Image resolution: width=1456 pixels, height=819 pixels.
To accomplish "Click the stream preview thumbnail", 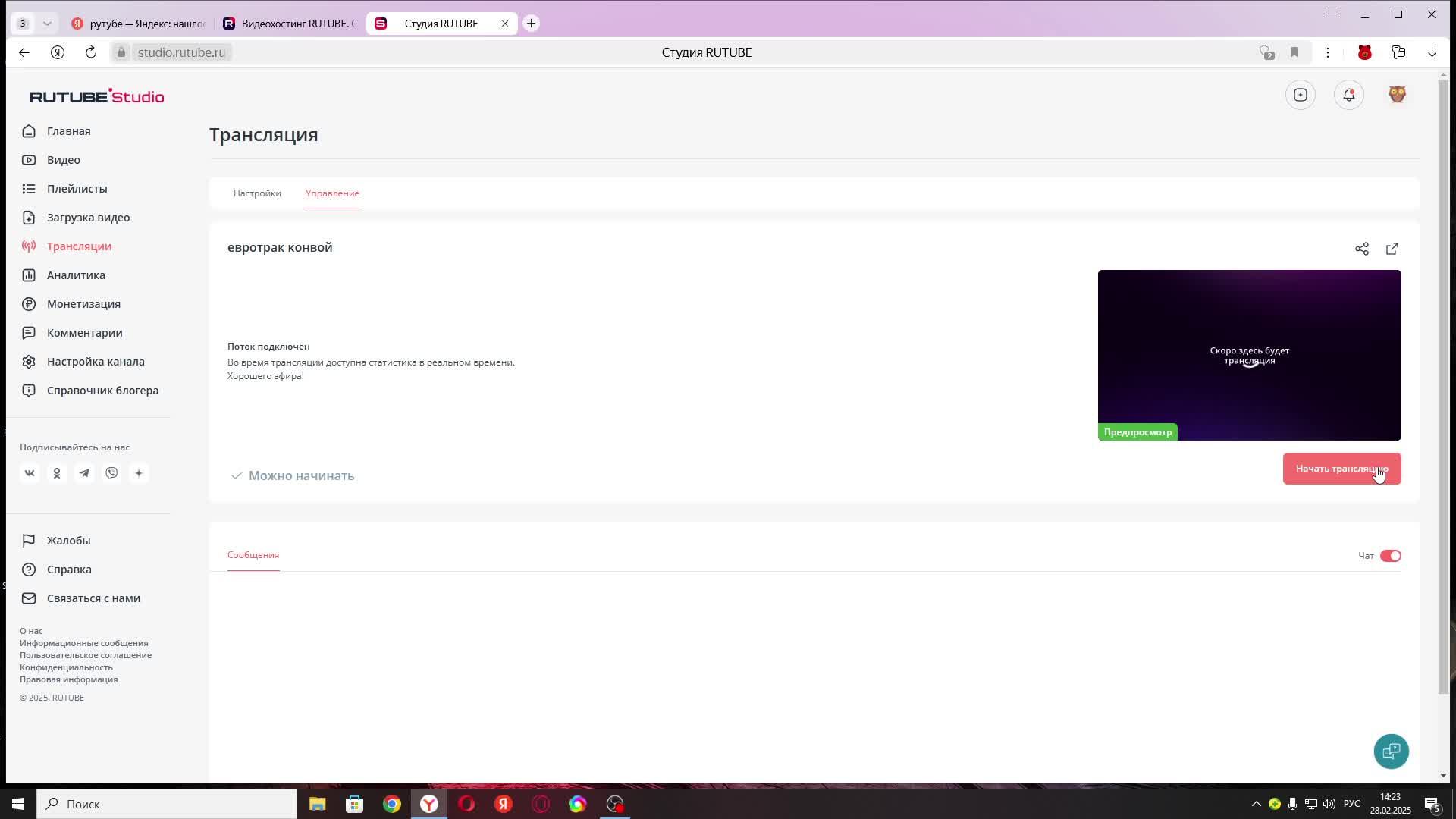I will tap(1249, 355).
